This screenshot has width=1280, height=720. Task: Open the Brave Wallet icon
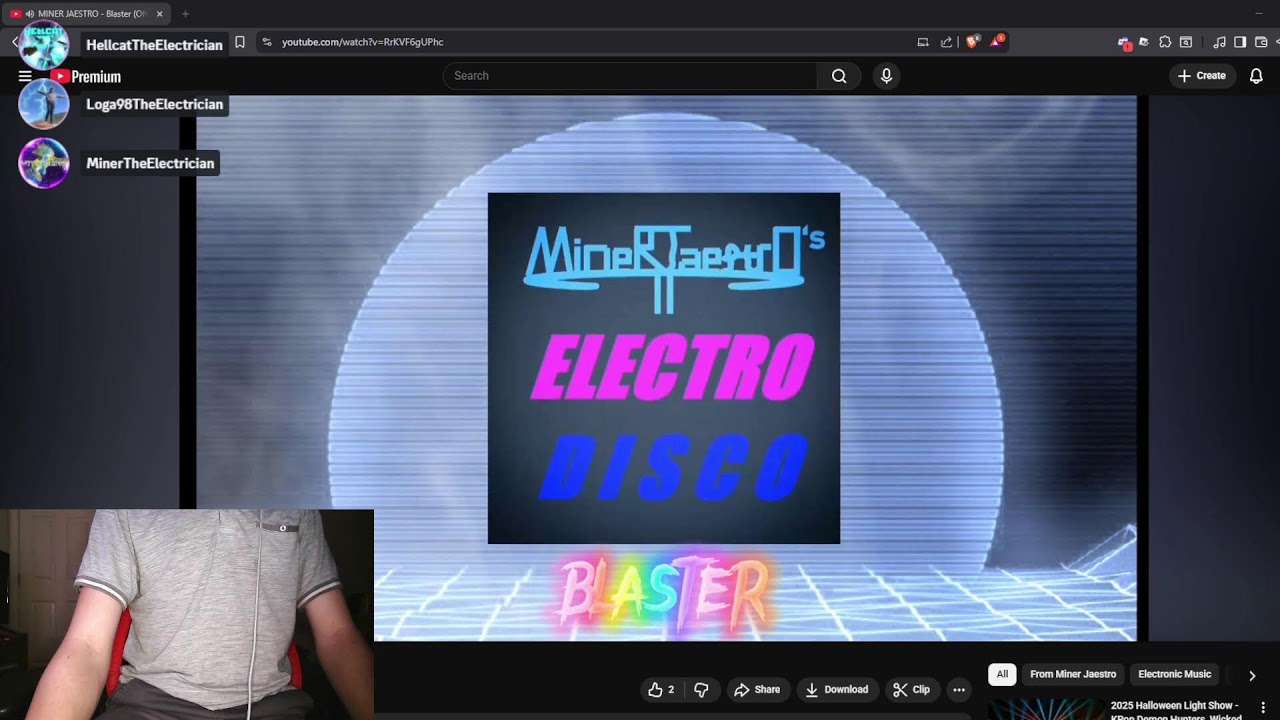tap(1261, 42)
